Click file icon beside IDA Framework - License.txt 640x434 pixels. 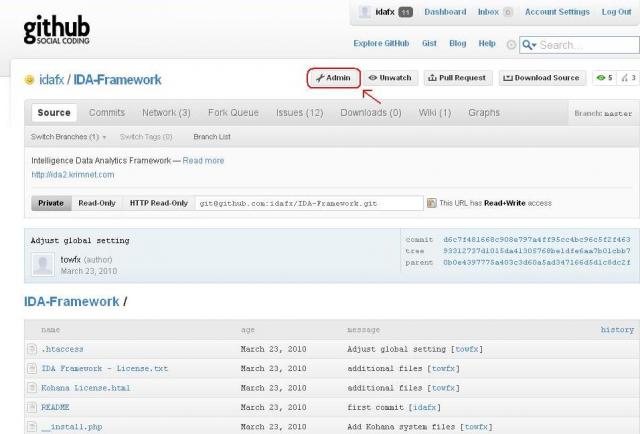32,368
